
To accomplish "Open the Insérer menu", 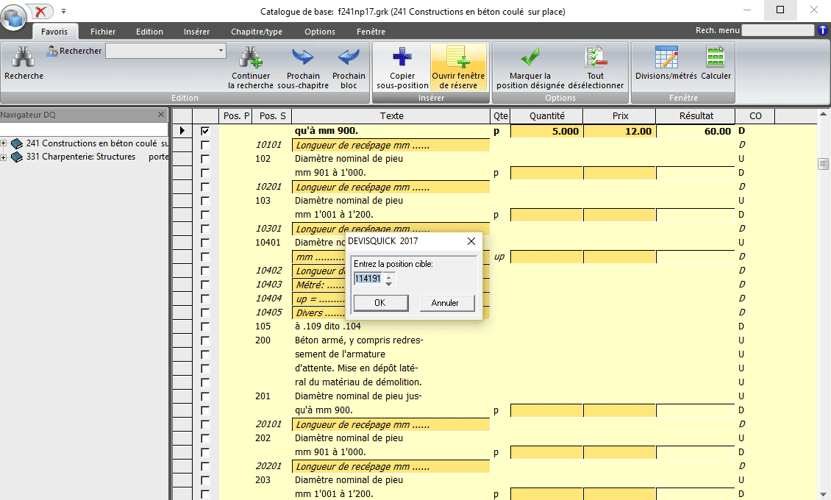I will click(197, 32).
